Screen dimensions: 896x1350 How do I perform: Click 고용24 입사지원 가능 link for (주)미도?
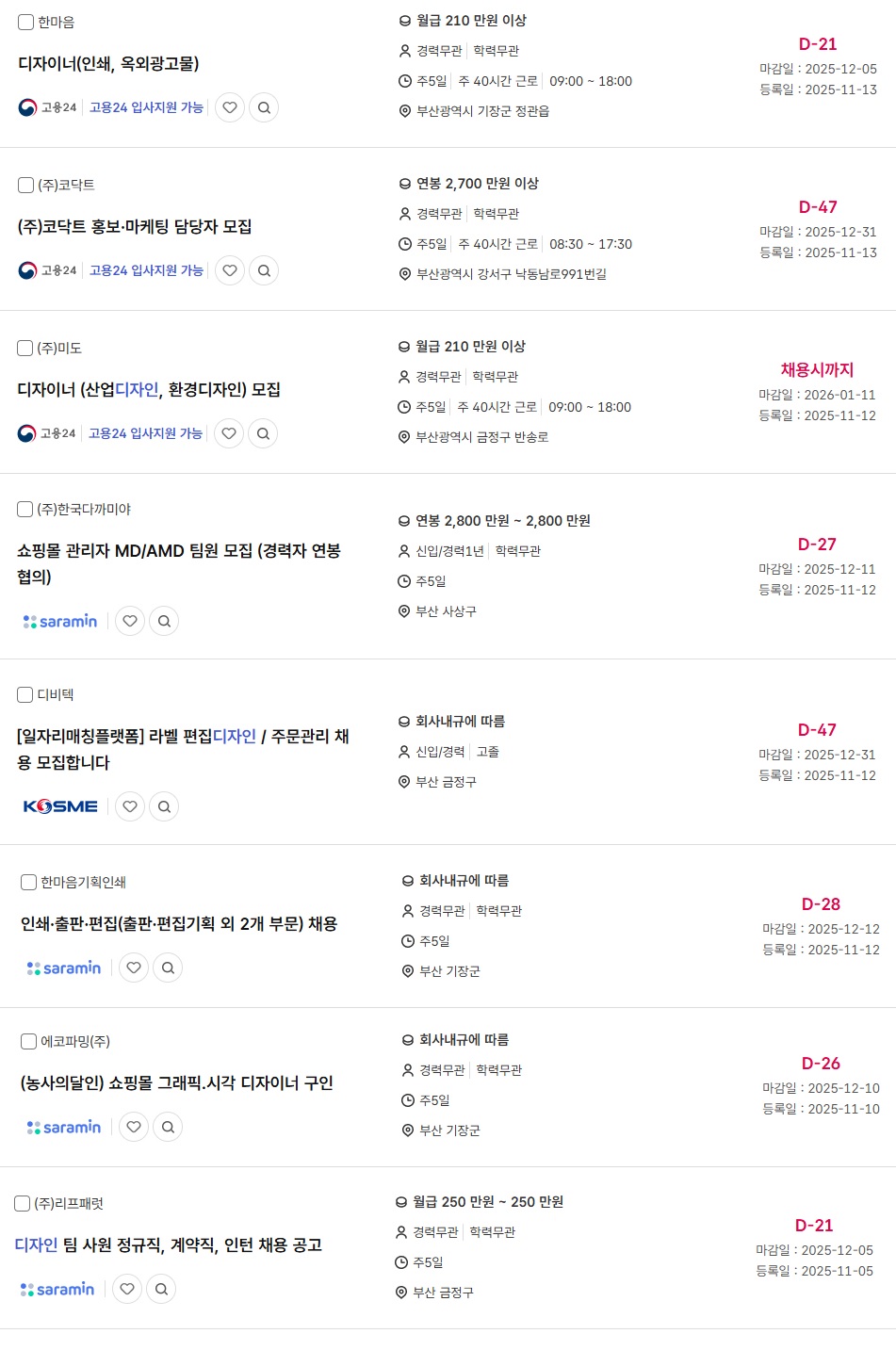click(145, 433)
